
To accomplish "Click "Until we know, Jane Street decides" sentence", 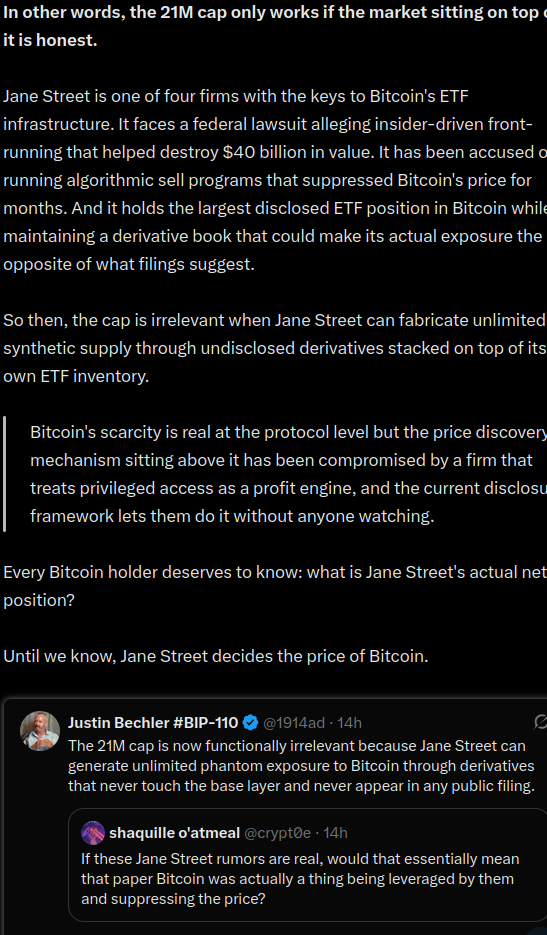I will [x=215, y=656].
